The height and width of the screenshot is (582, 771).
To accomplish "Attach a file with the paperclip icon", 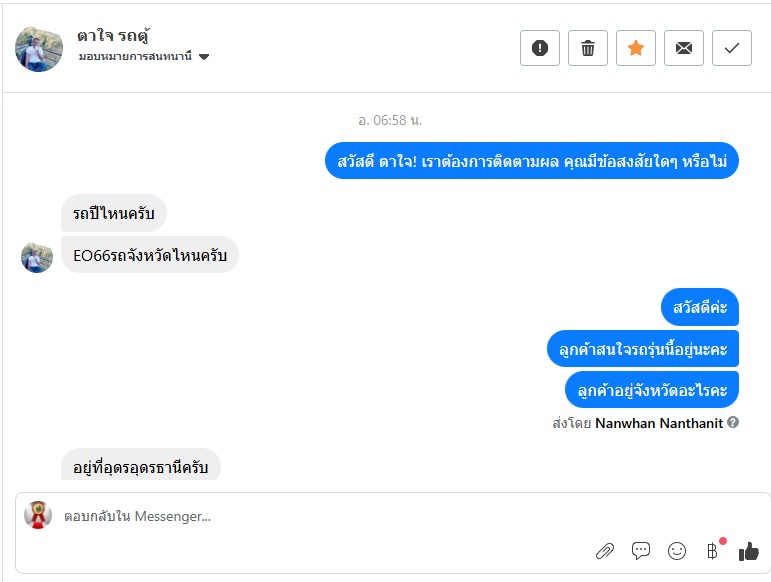I will (604, 551).
